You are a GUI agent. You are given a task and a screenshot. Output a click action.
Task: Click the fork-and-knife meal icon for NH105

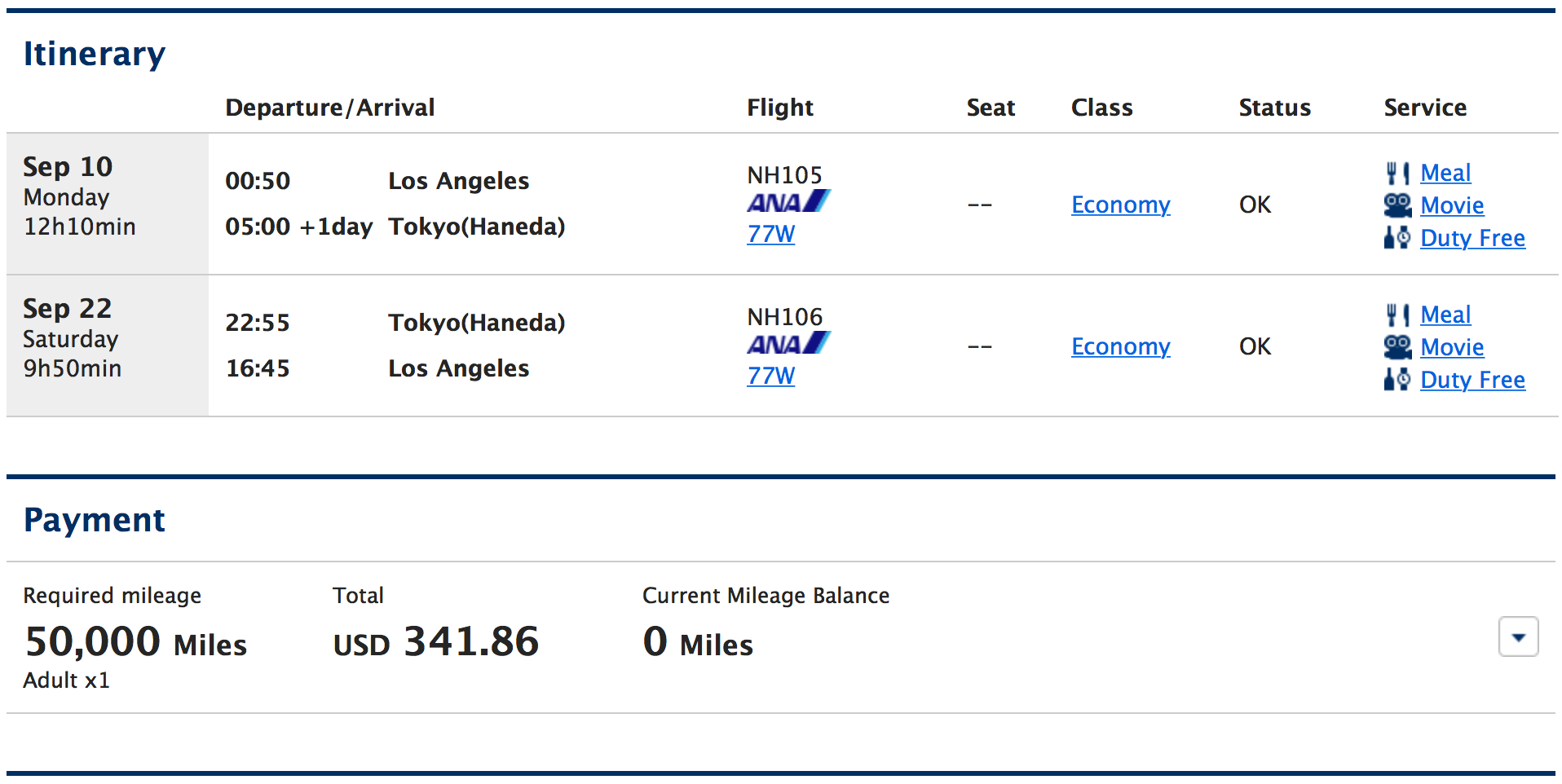point(1397,173)
